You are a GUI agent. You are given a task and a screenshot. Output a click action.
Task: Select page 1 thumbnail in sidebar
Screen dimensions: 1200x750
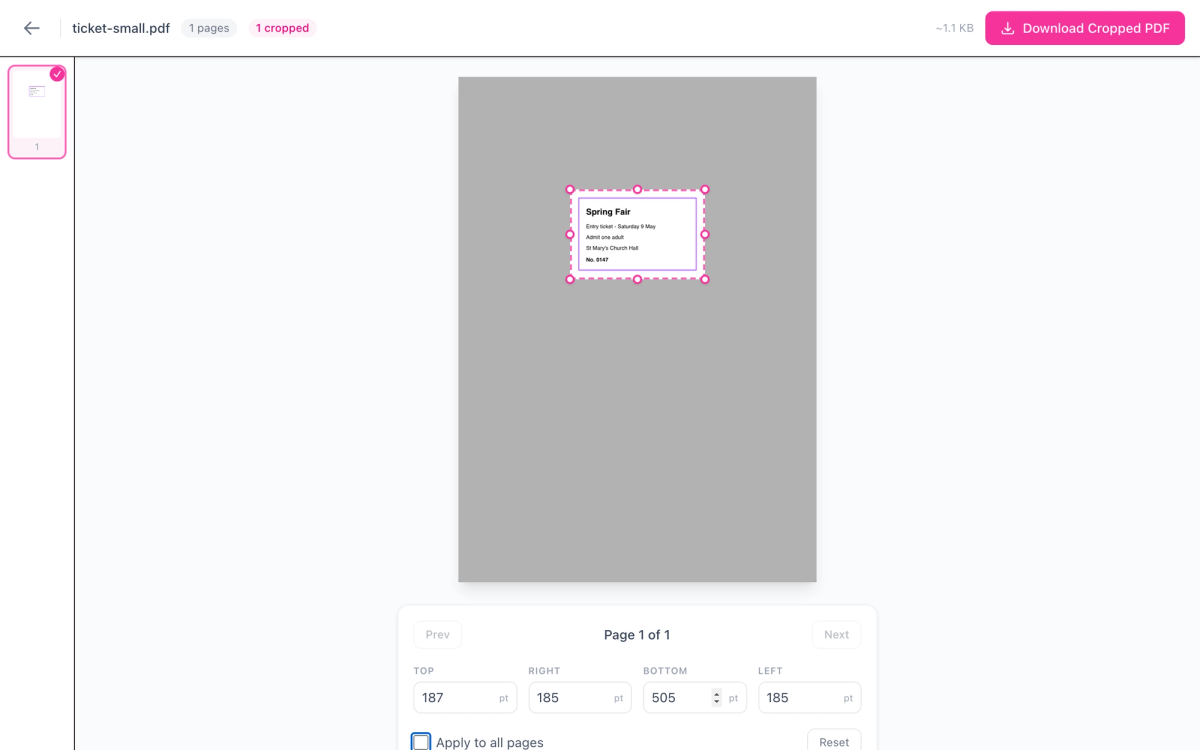(x=37, y=112)
